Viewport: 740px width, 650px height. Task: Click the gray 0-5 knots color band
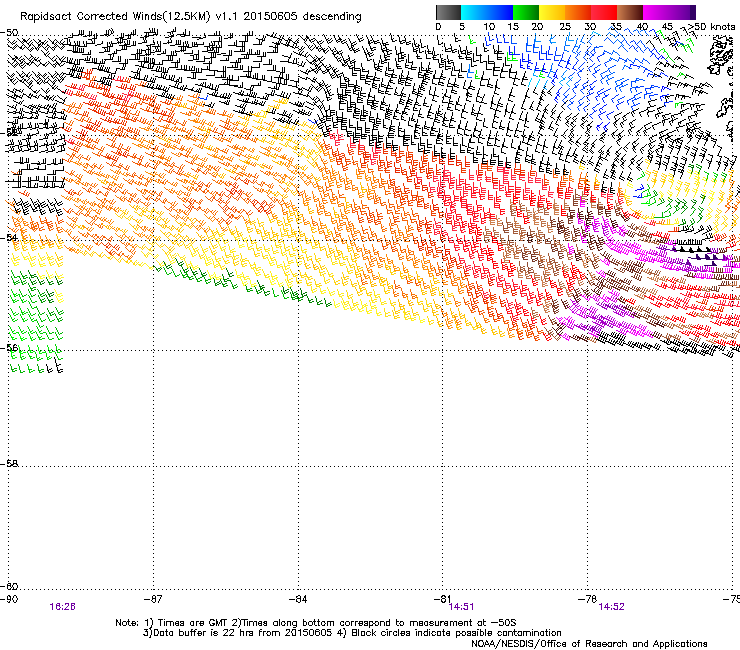[x=448, y=12]
